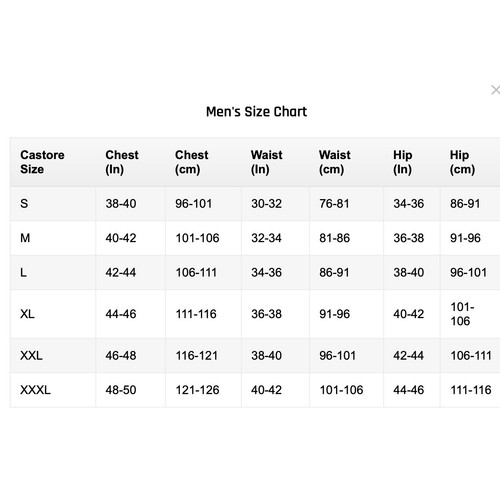Click the Hip (cm) column header
This screenshot has height=500, width=500.
(462, 162)
